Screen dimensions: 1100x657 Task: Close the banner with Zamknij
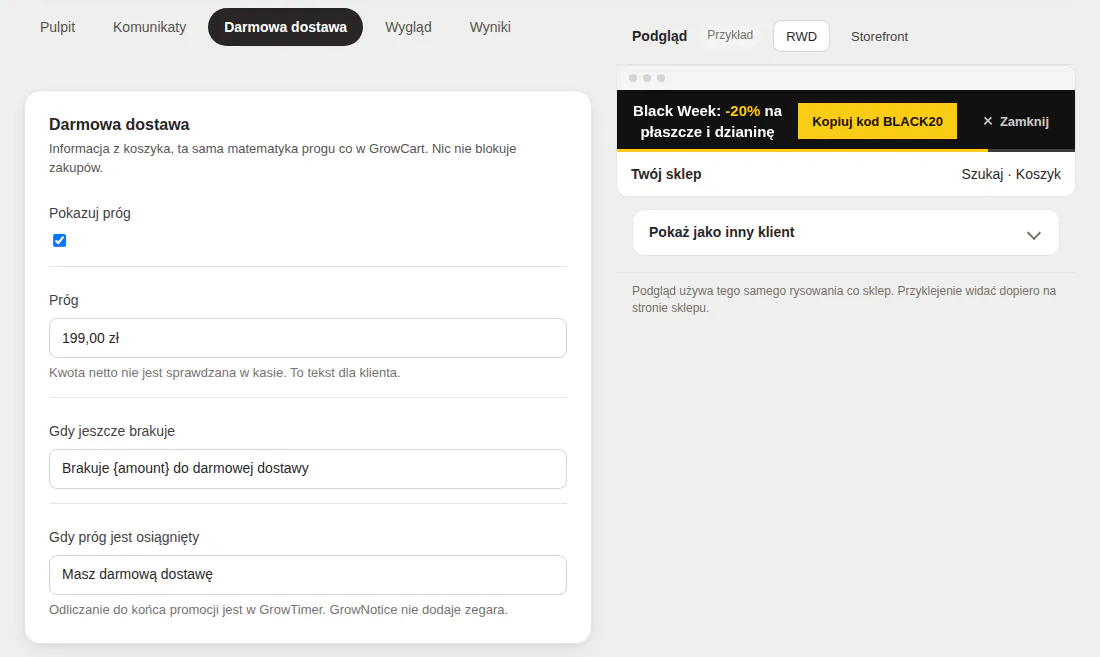click(1016, 121)
